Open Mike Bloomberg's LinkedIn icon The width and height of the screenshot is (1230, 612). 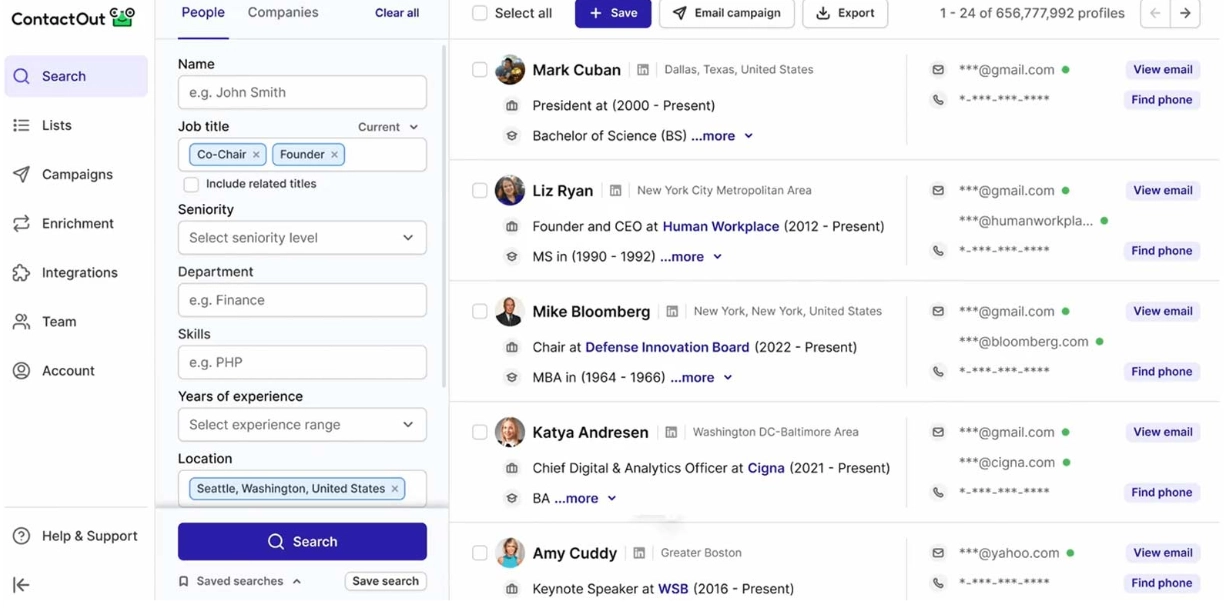pyautogui.click(x=672, y=313)
